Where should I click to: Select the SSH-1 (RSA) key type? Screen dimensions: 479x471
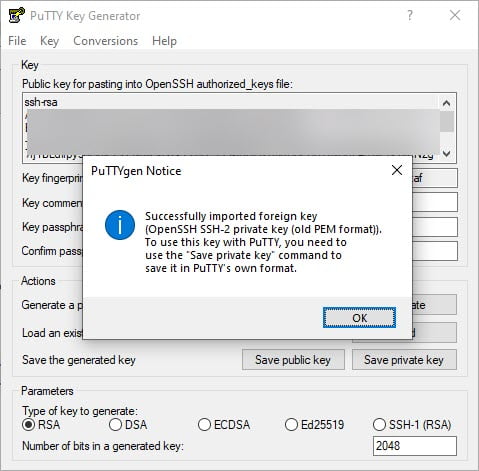point(412,425)
